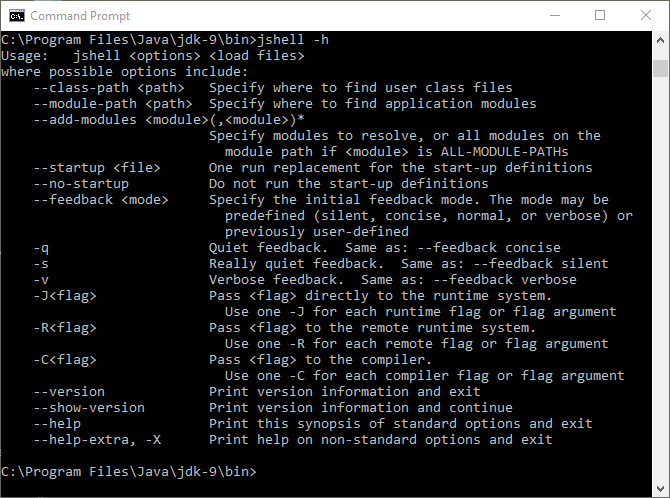Maximize the Command Prompt window

click(x=600, y=16)
